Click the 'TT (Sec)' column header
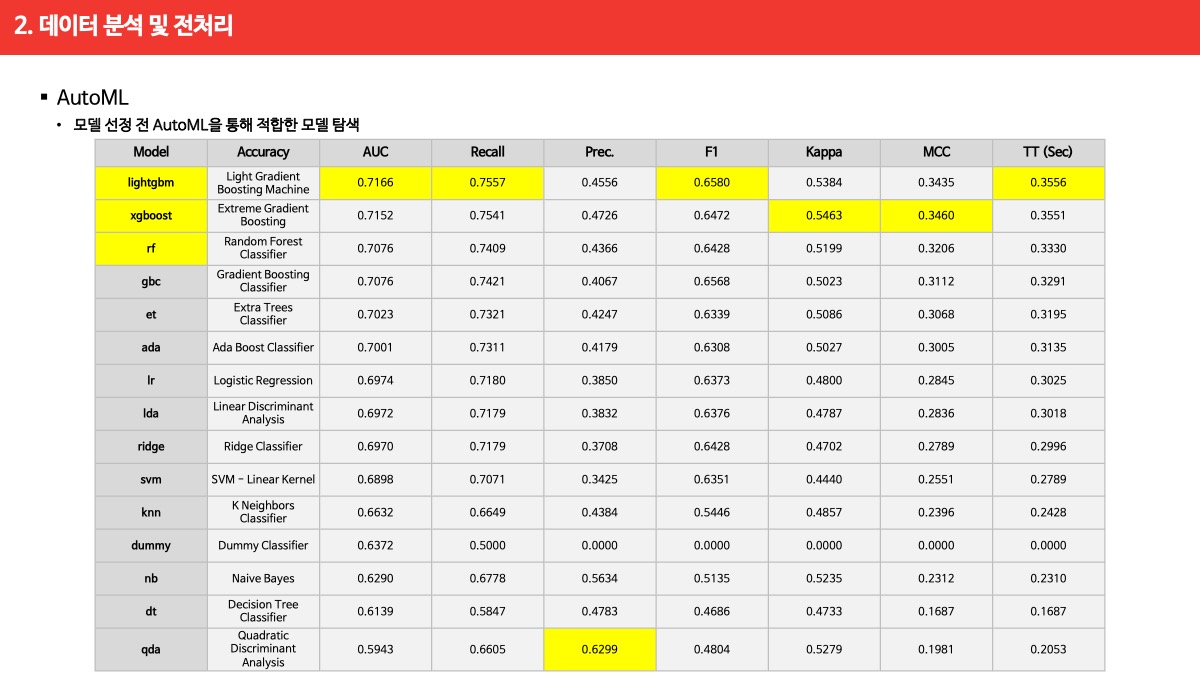 click(1048, 152)
